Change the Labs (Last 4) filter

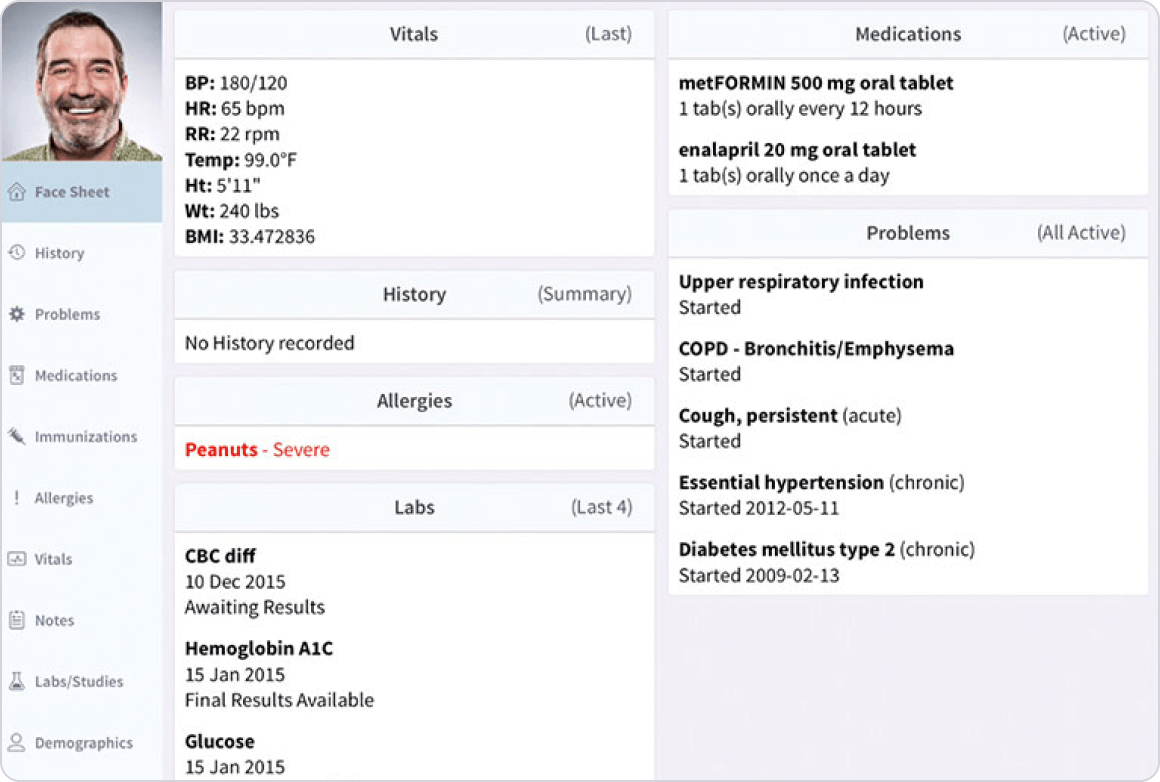(601, 507)
